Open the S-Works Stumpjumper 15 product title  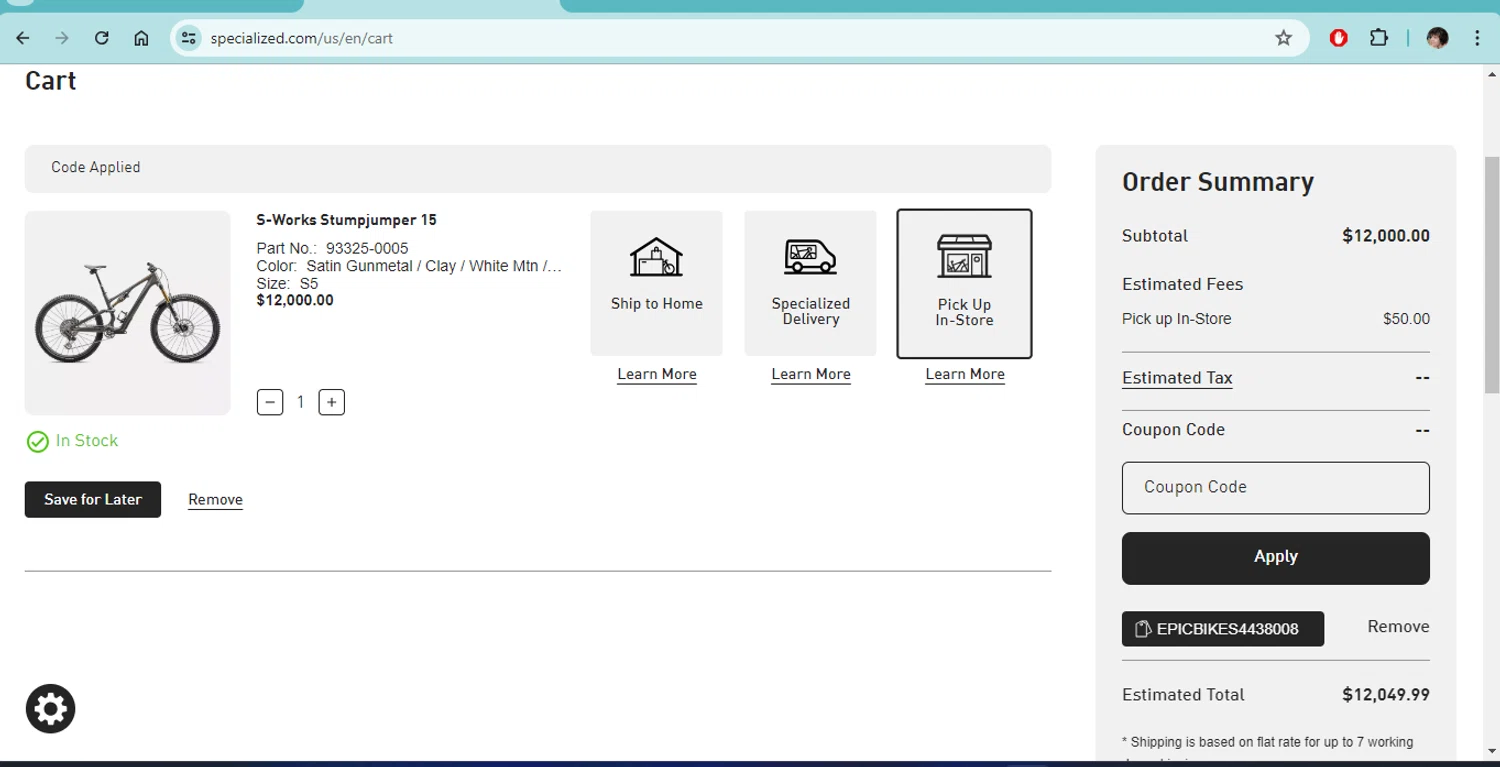point(346,220)
